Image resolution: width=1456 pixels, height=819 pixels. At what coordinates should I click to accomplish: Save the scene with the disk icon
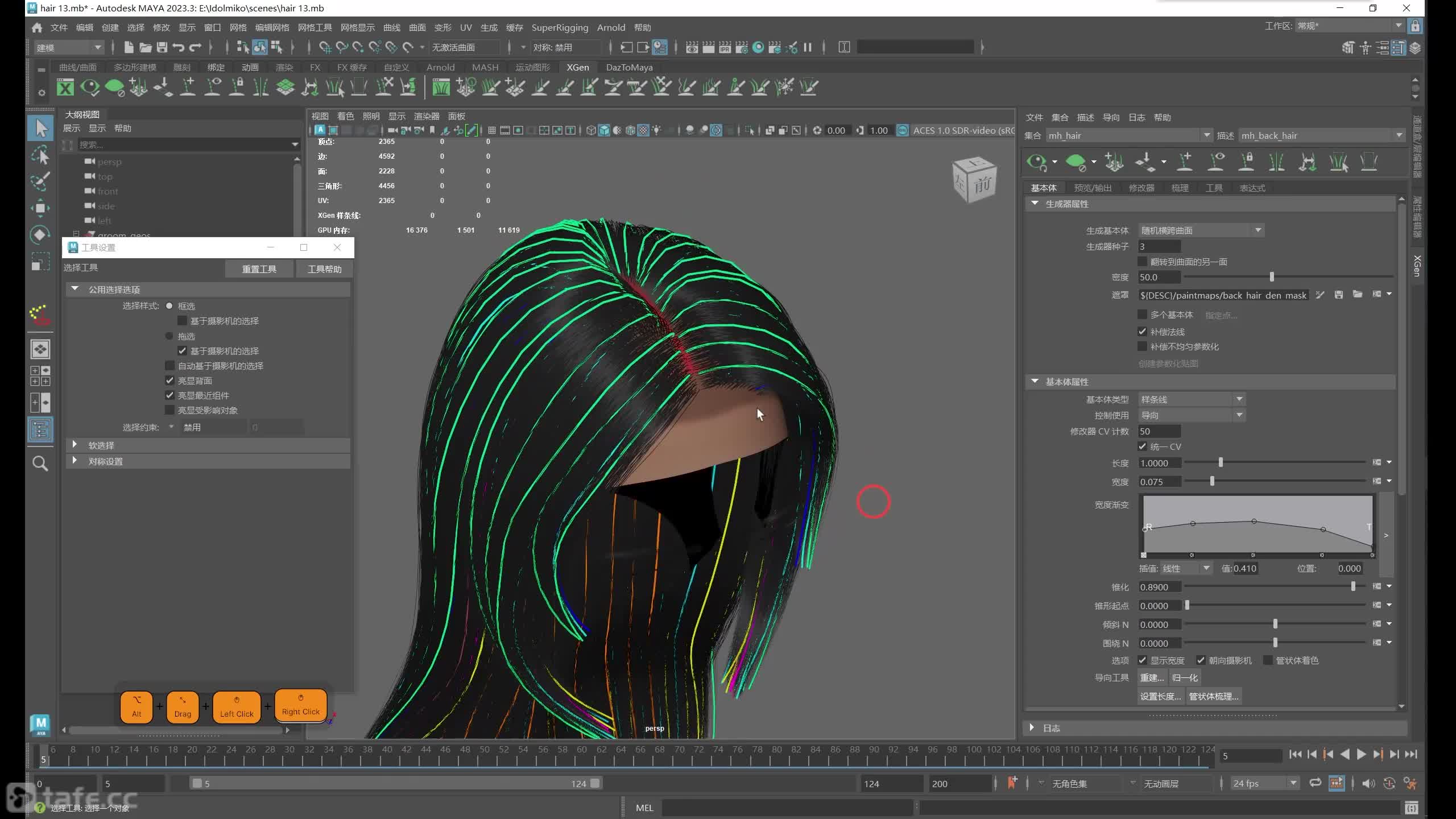[162, 47]
